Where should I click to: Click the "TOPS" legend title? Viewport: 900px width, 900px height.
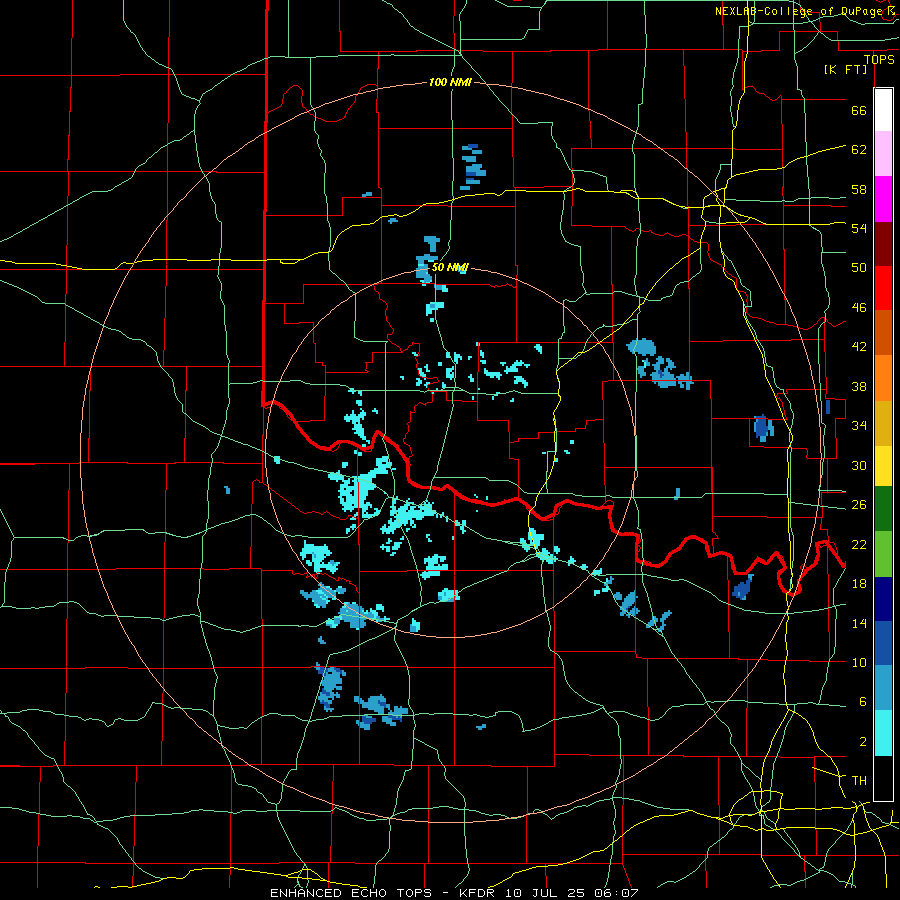pos(879,60)
